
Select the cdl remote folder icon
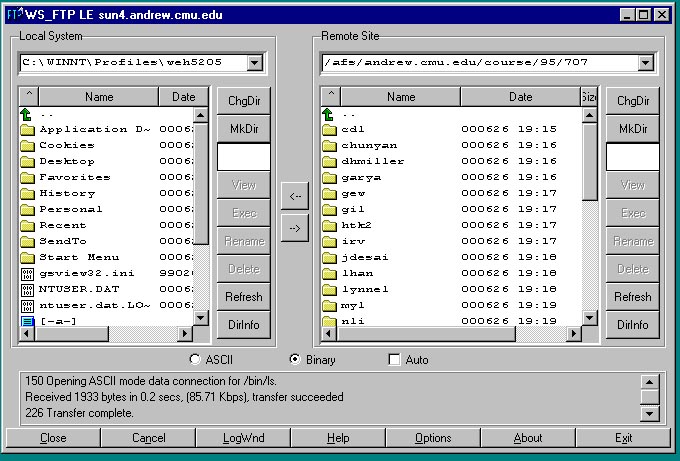(330, 129)
